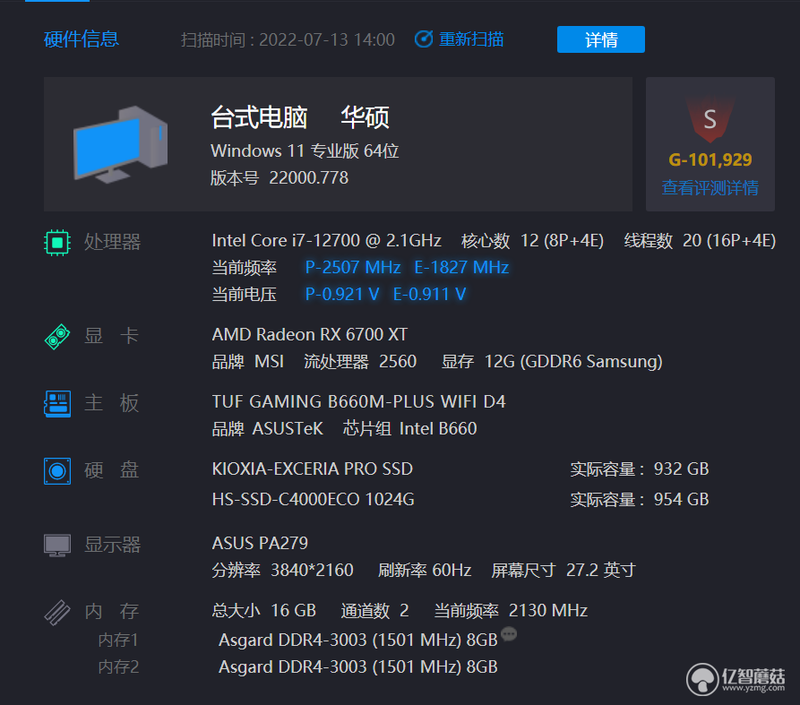Image resolution: width=800 pixels, height=705 pixels.
Task: Click the 内存2 Asgard DDR4-3003 row
Action: (x=358, y=667)
